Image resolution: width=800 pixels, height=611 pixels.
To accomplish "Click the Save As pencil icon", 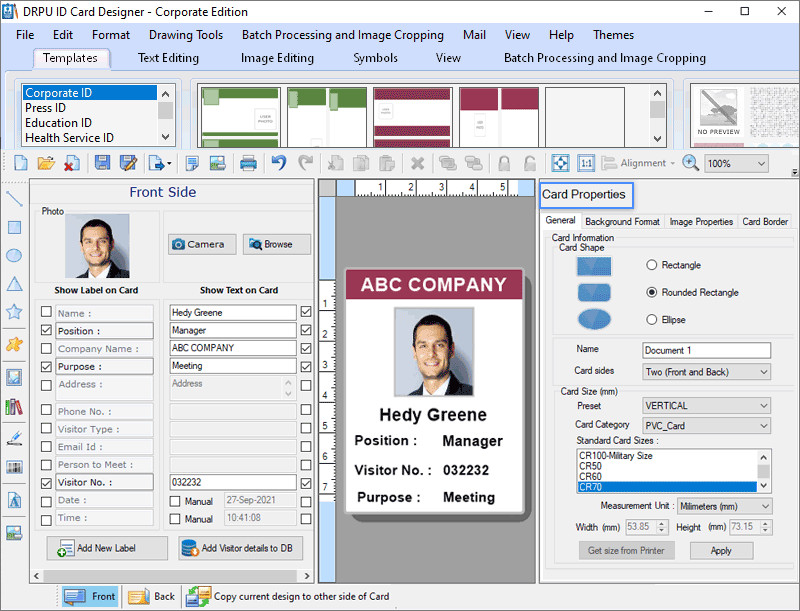I will [128, 163].
